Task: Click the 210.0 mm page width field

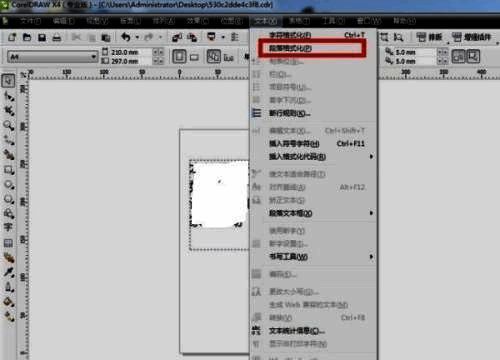Action: coord(131,52)
